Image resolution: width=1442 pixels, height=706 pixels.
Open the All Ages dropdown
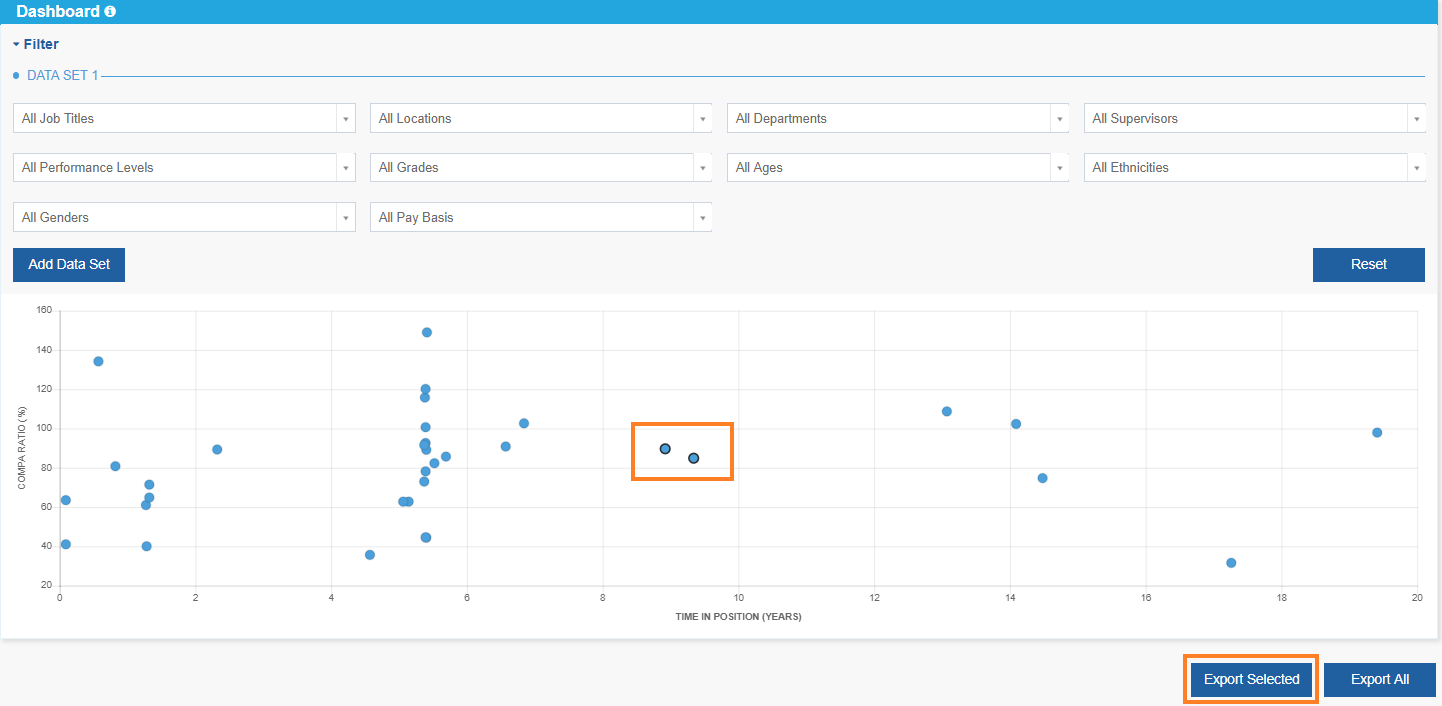click(1060, 167)
